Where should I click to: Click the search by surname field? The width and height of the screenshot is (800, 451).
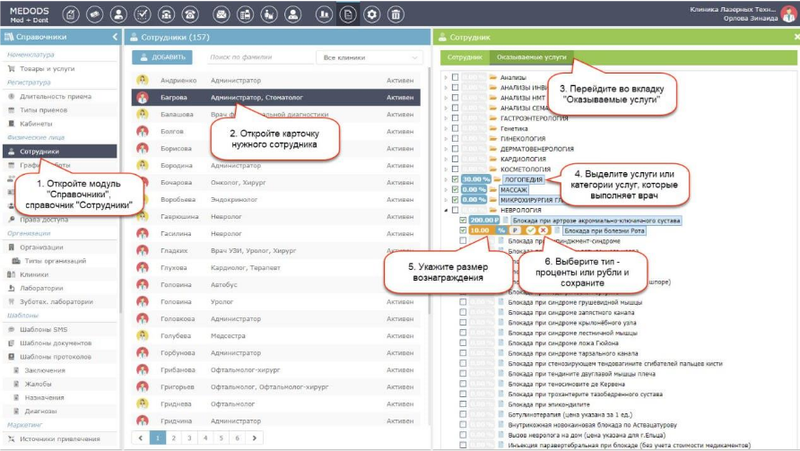[x=258, y=58]
